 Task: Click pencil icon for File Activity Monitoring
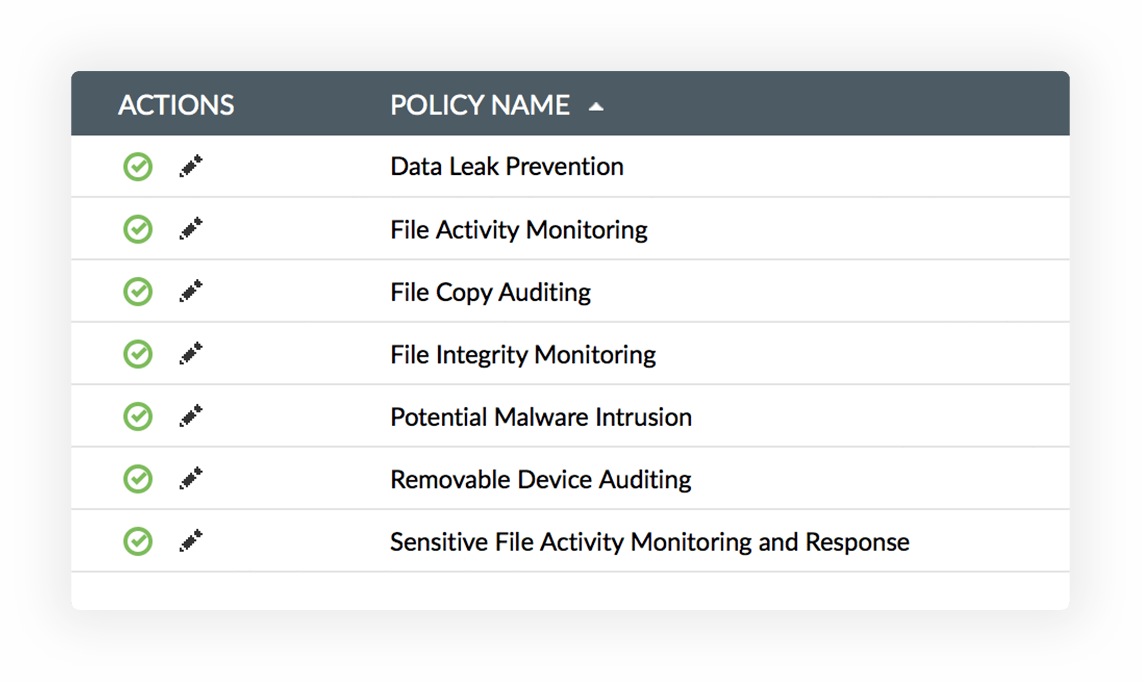click(191, 230)
